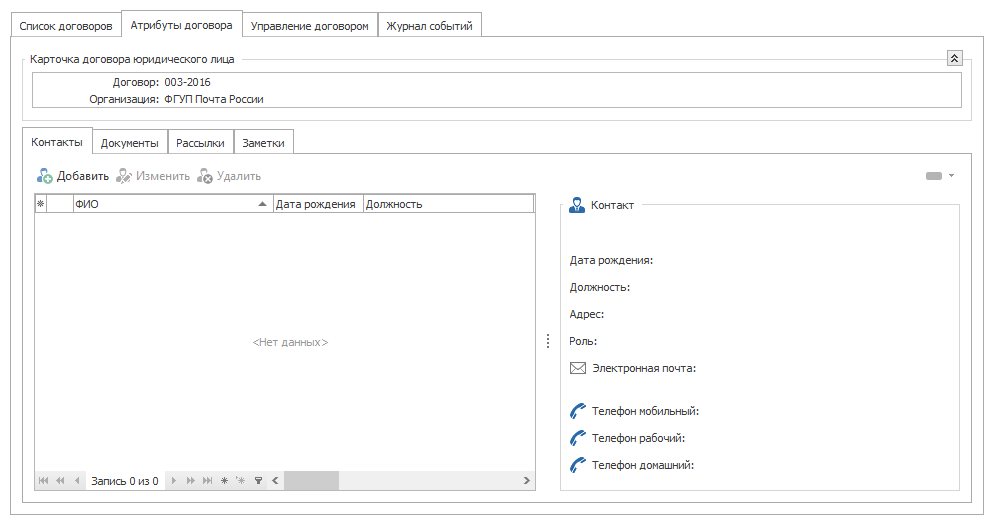Viewport: 994px width, 525px height.
Task: Click the Удалить contact button
Action: click(229, 176)
